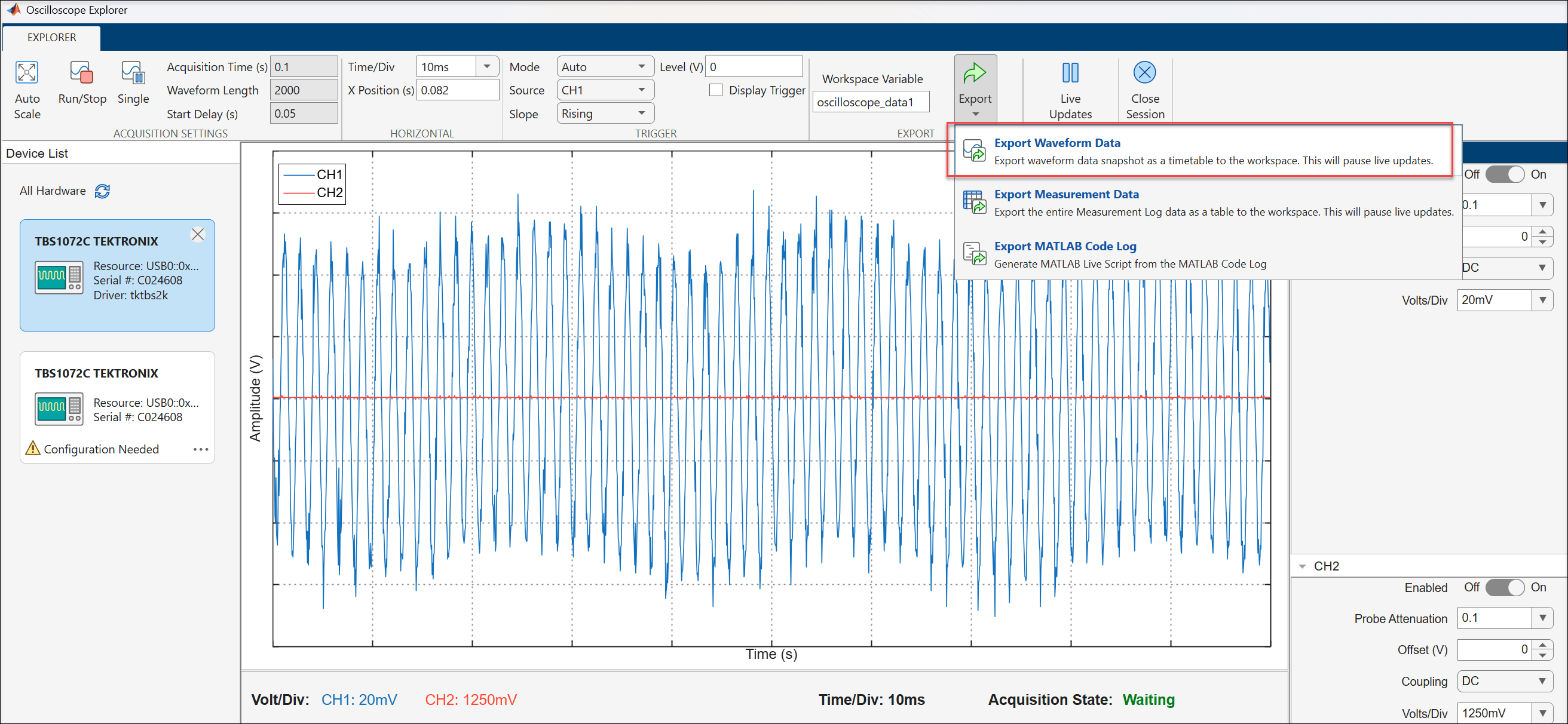
Task: Click the unconfigured TBS1072C oscilloscope icon
Action: (59, 409)
